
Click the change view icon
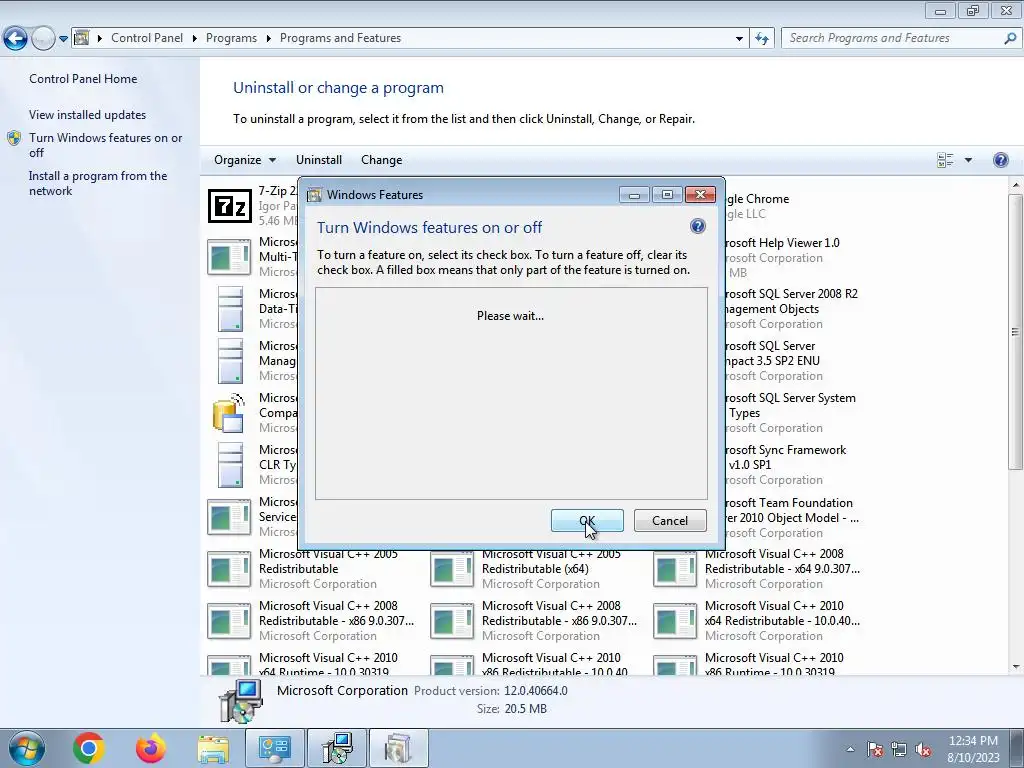click(x=945, y=160)
